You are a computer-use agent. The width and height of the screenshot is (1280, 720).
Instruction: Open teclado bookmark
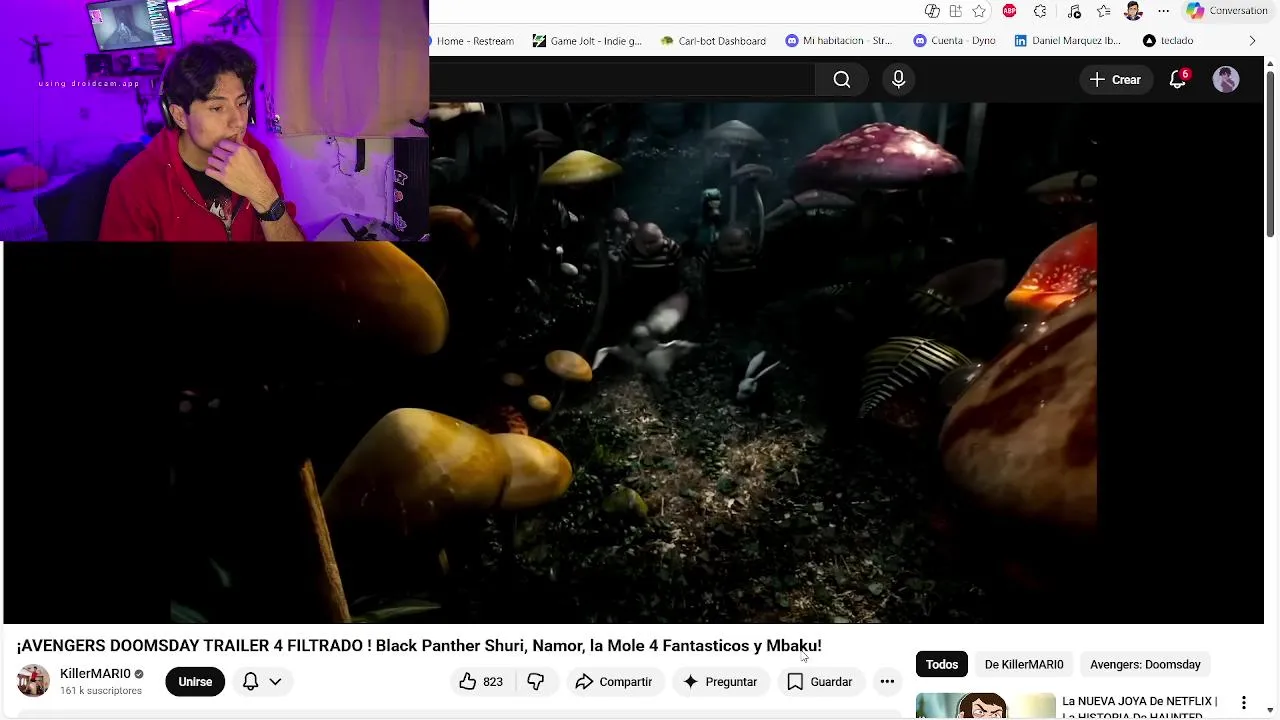click(x=1168, y=41)
